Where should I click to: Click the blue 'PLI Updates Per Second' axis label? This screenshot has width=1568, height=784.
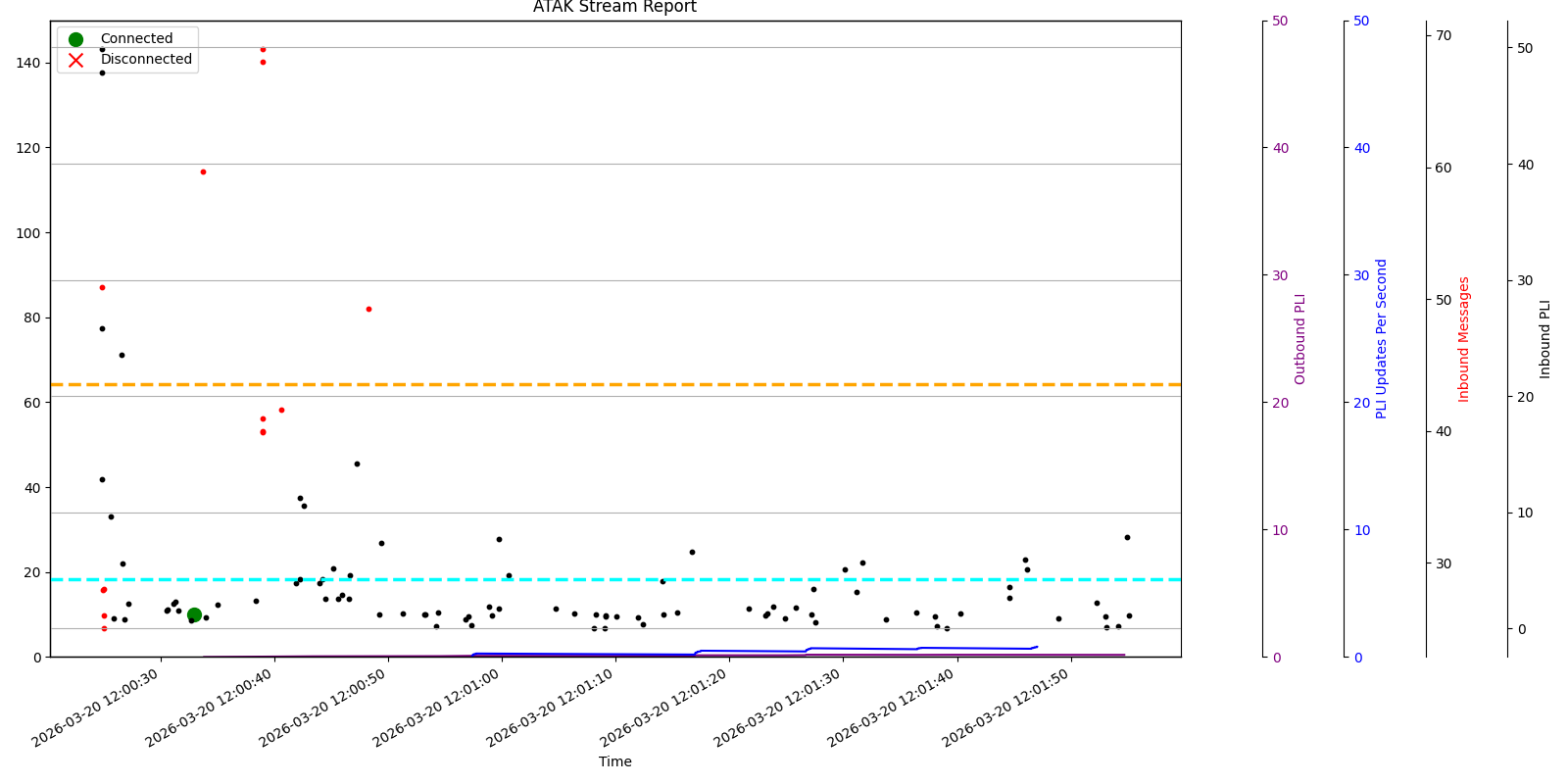(x=1382, y=338)
